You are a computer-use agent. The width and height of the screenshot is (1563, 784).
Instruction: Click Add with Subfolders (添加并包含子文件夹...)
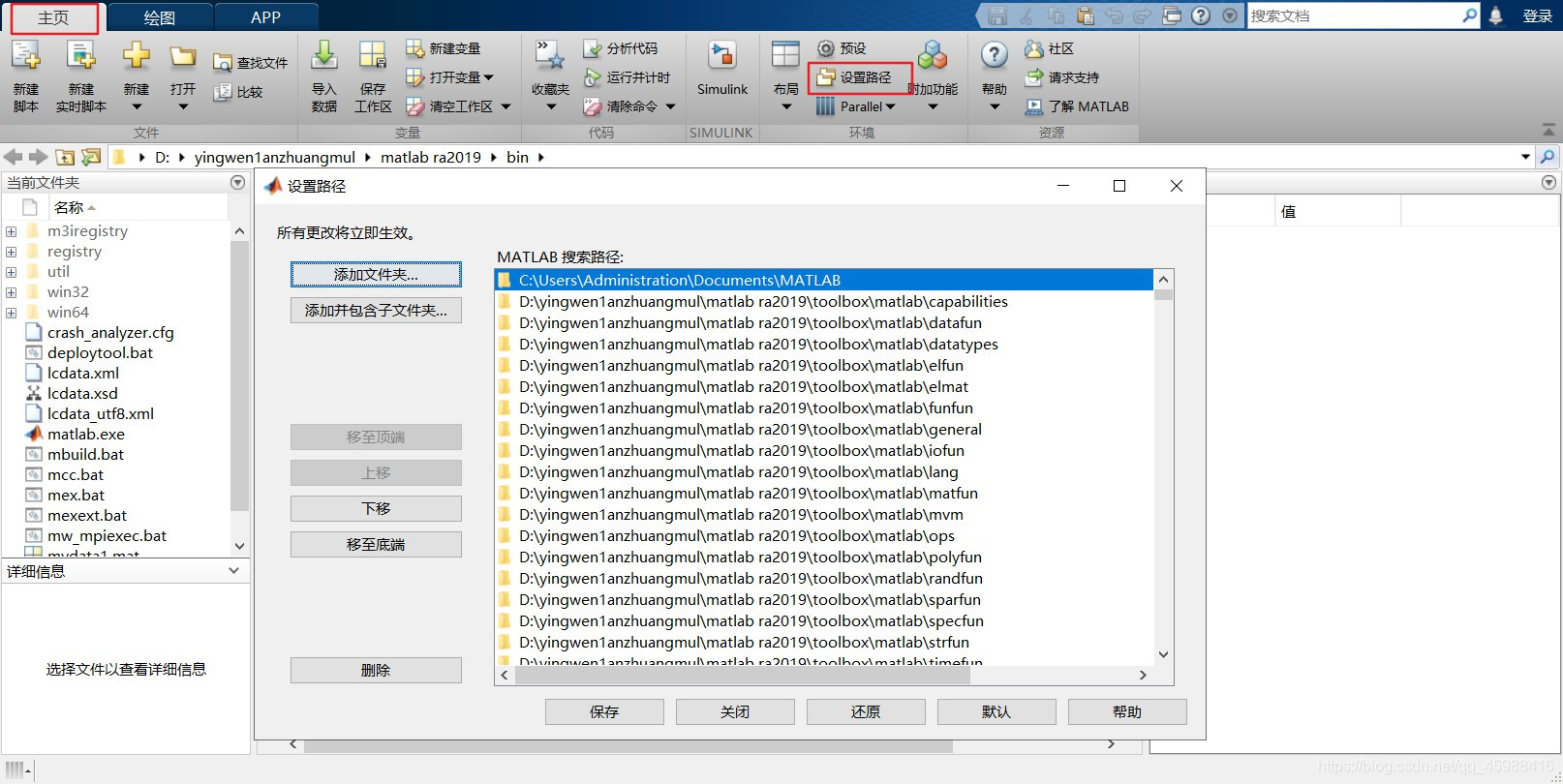(x=376, y=311)
